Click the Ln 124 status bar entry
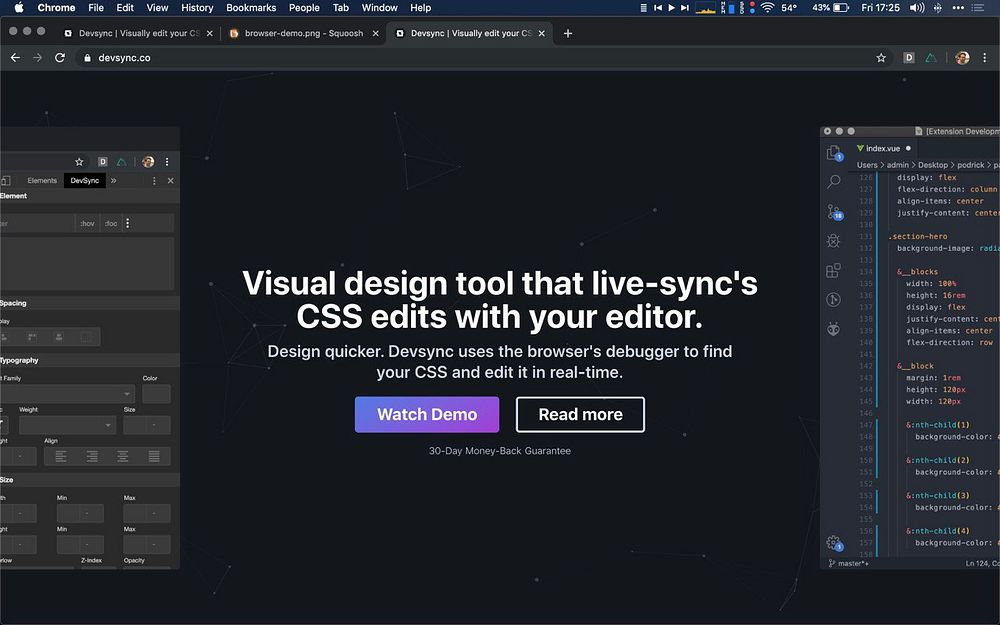 (982, 564)
